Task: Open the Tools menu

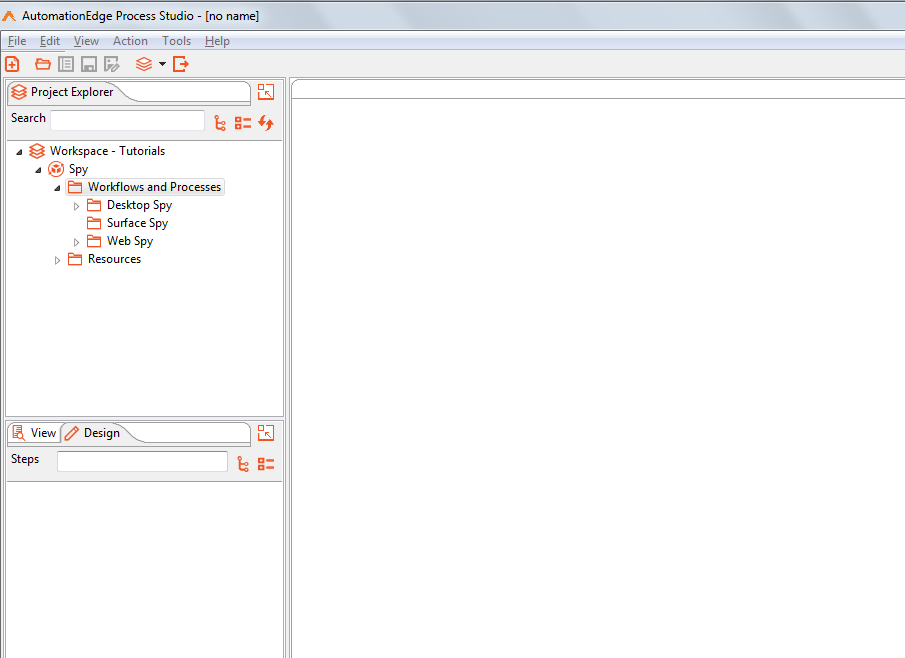Action: coord(176,41)
